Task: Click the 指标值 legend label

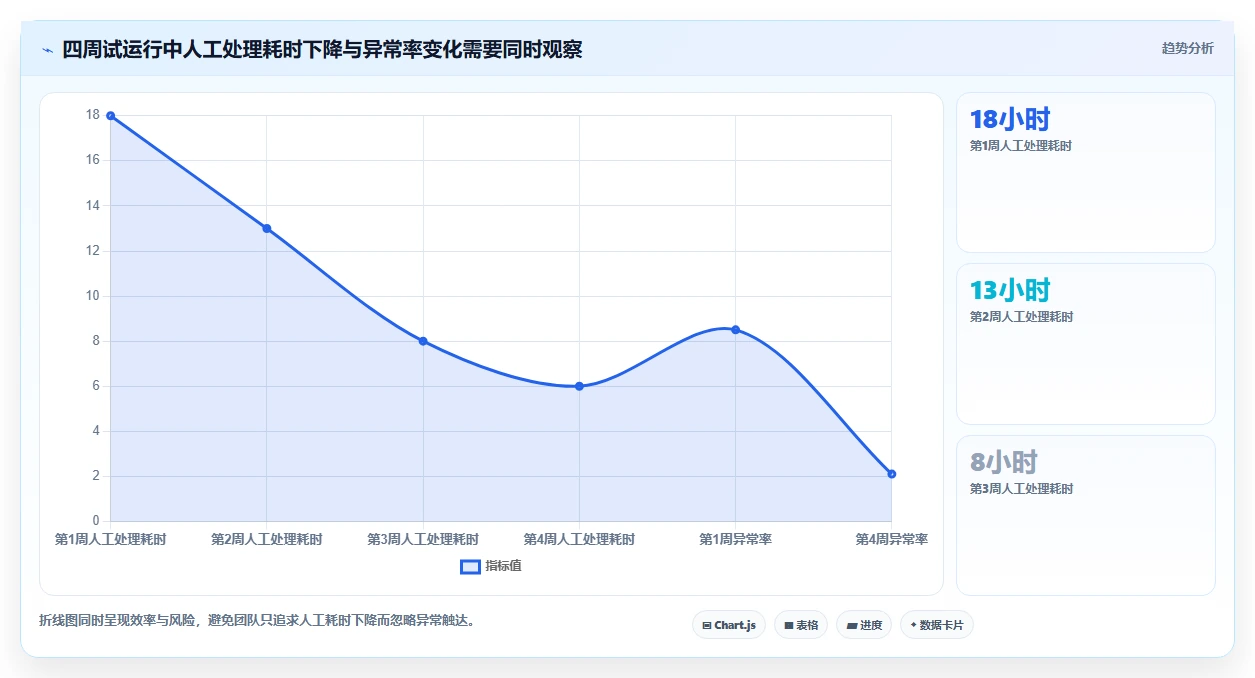Action: click(x=504, y=566)
